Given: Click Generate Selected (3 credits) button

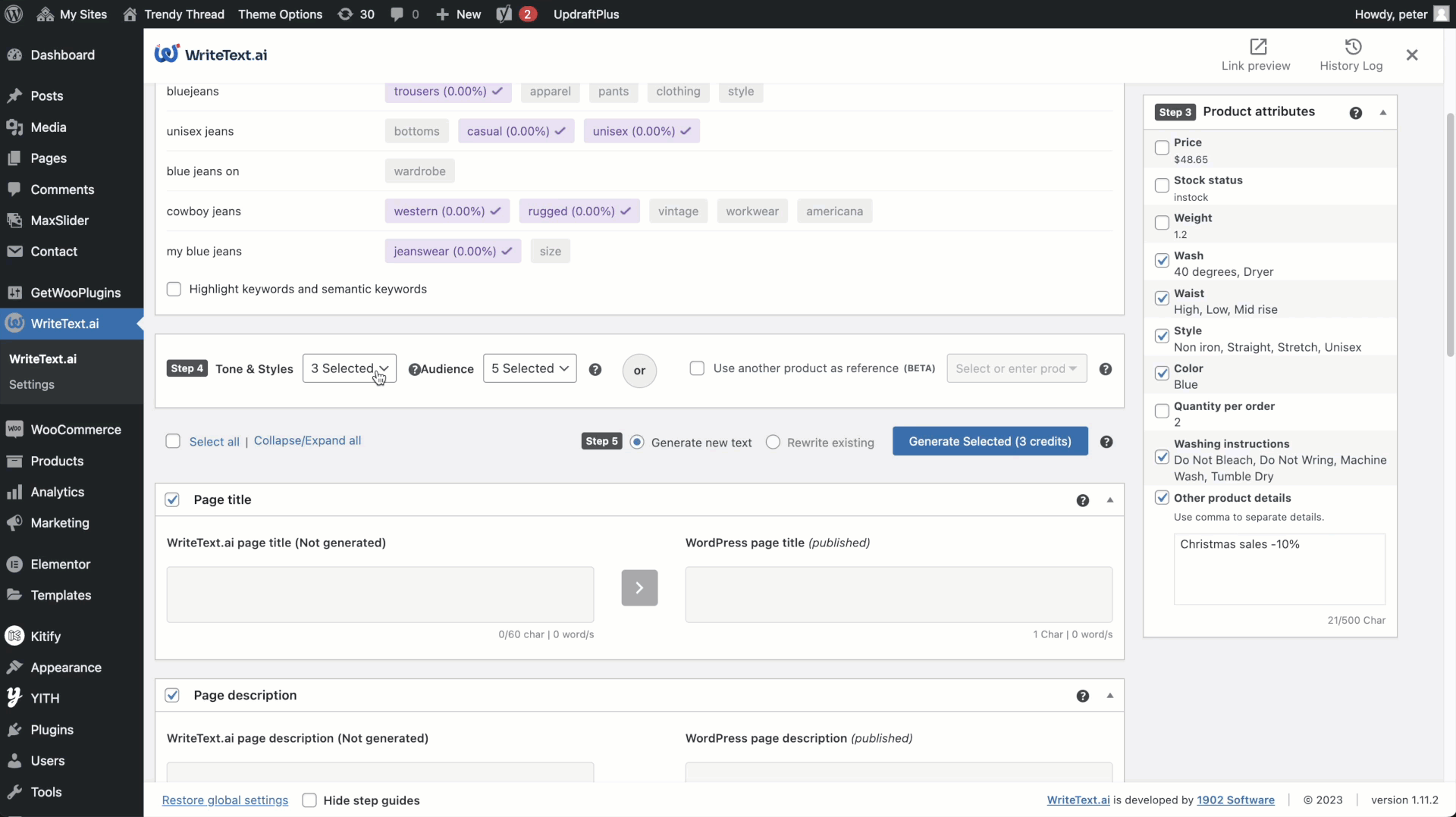Looking at the screenshot, I should tap(990, 441).
